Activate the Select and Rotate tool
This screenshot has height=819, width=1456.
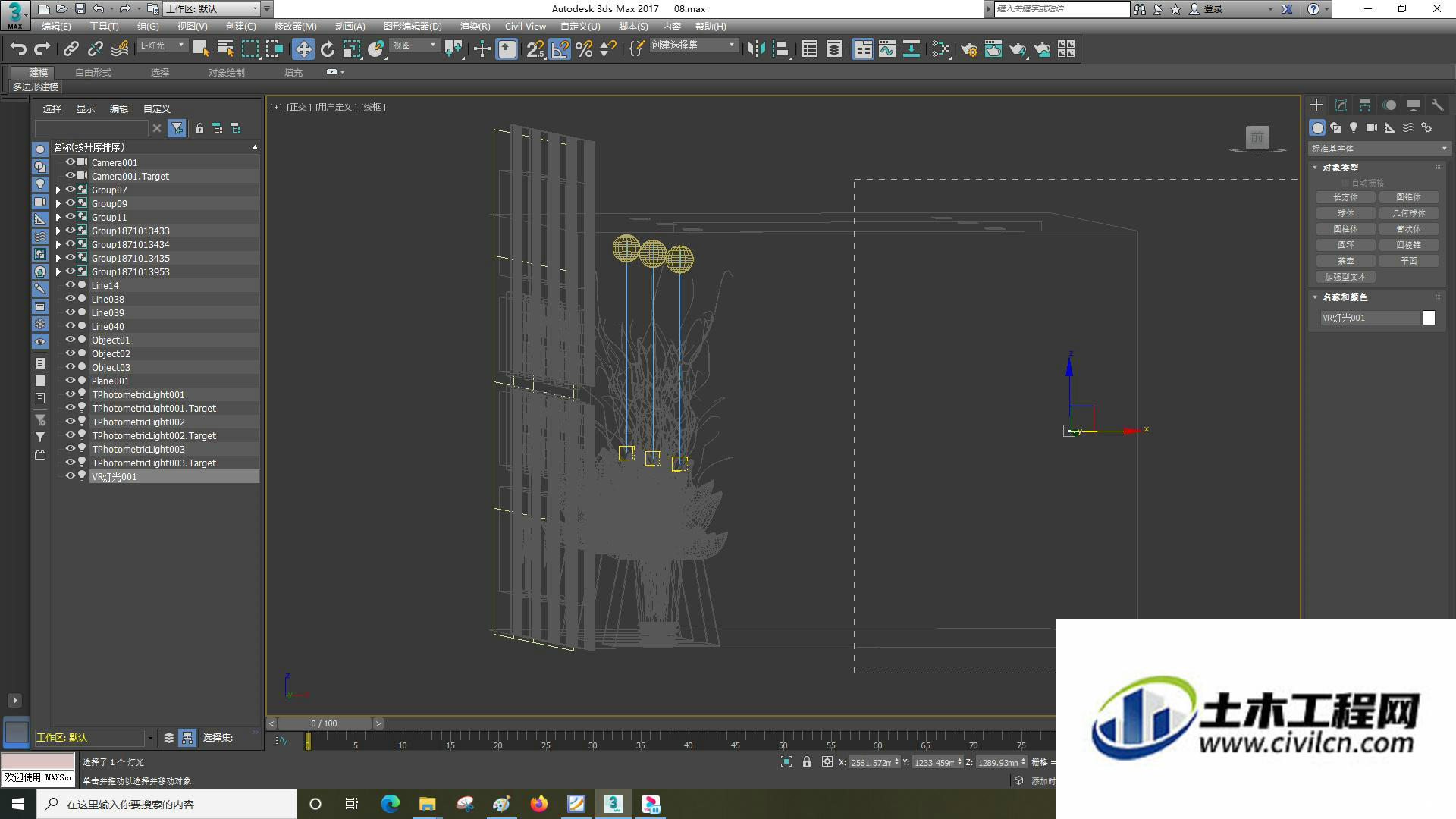point(328,49)
